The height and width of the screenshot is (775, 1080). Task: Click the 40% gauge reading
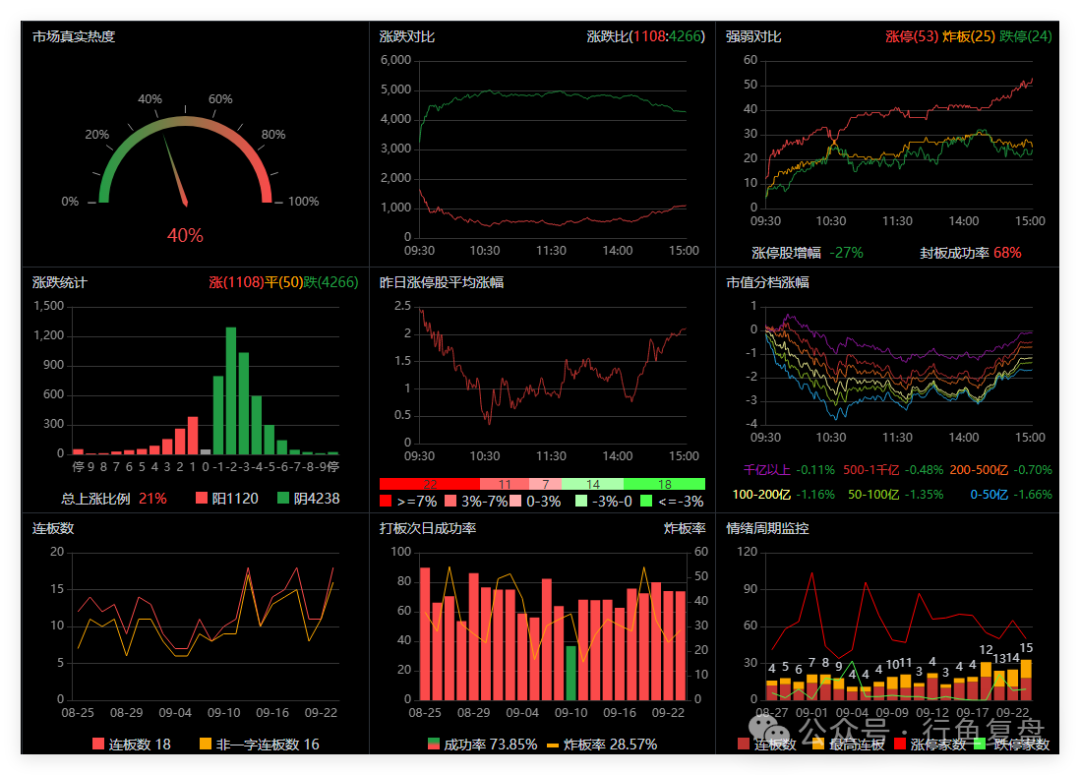pos(185,236)
